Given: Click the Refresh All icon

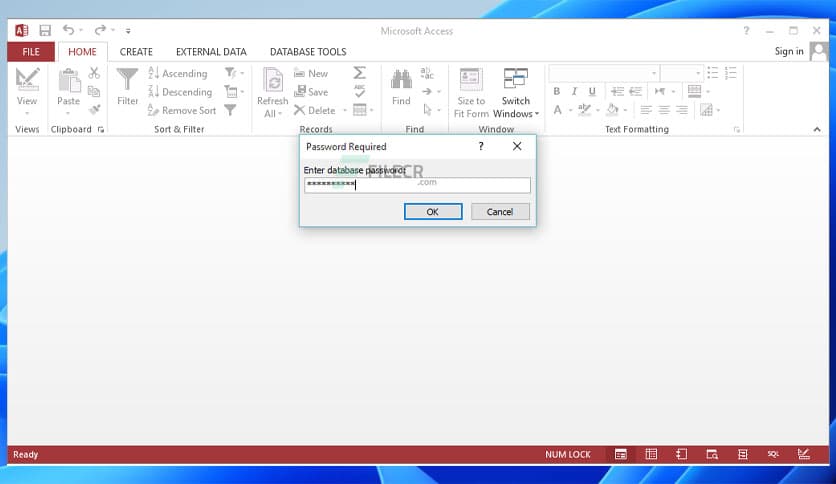Looking at the screenshot, I should [273, 80].
